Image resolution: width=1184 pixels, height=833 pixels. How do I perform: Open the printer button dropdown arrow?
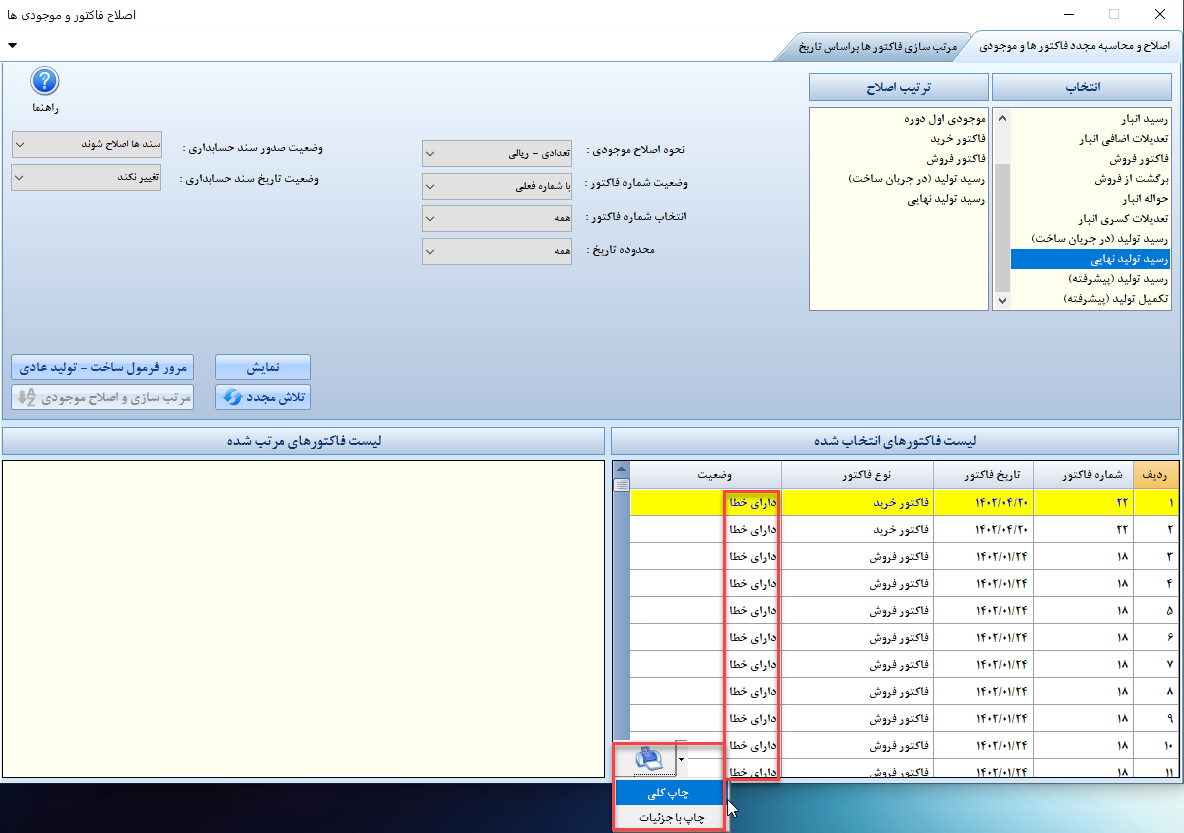682,759
